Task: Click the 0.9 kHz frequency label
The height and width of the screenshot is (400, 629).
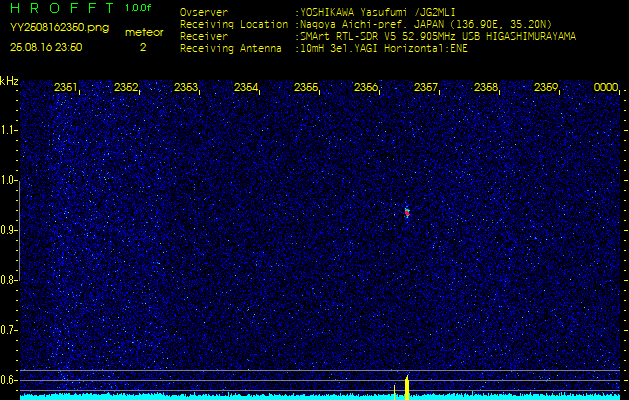Action: point(7,230)
